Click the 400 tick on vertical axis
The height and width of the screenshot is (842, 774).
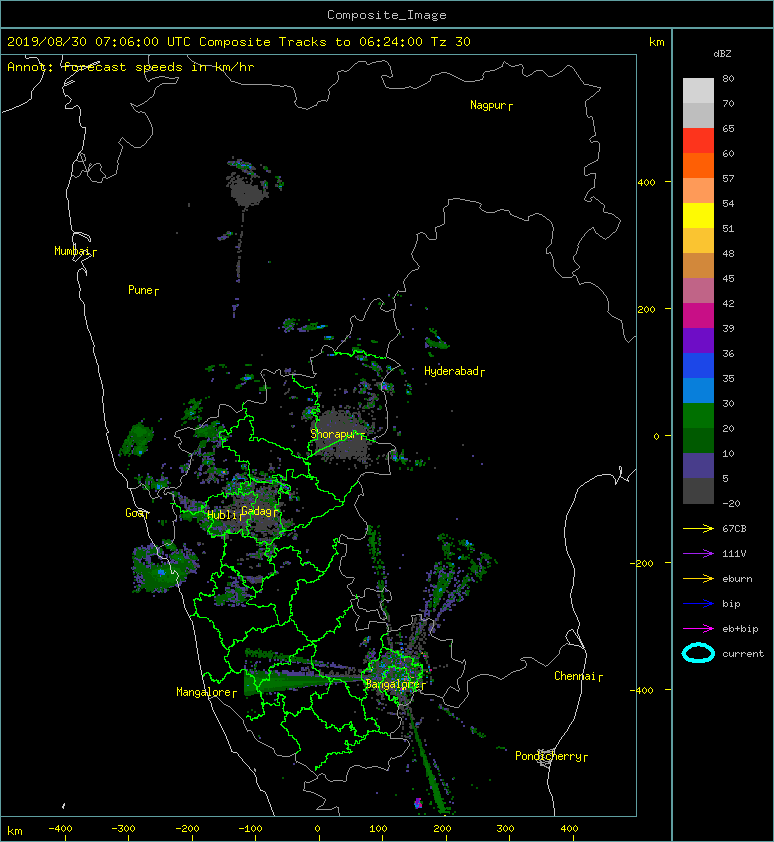[x=647, y=183]
